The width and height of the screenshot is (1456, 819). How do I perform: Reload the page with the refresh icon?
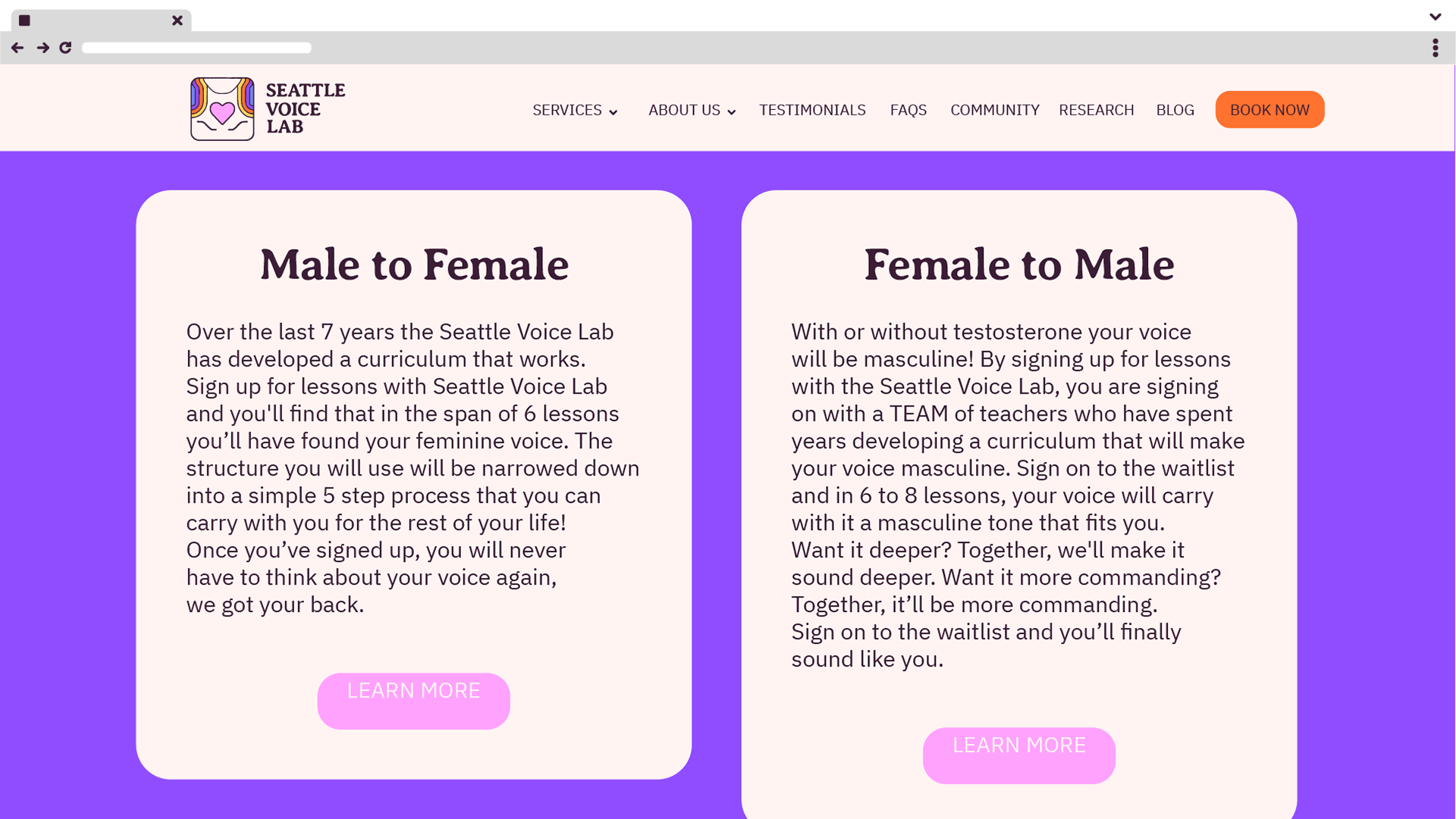pyautogui.click(x=65, y=48)
